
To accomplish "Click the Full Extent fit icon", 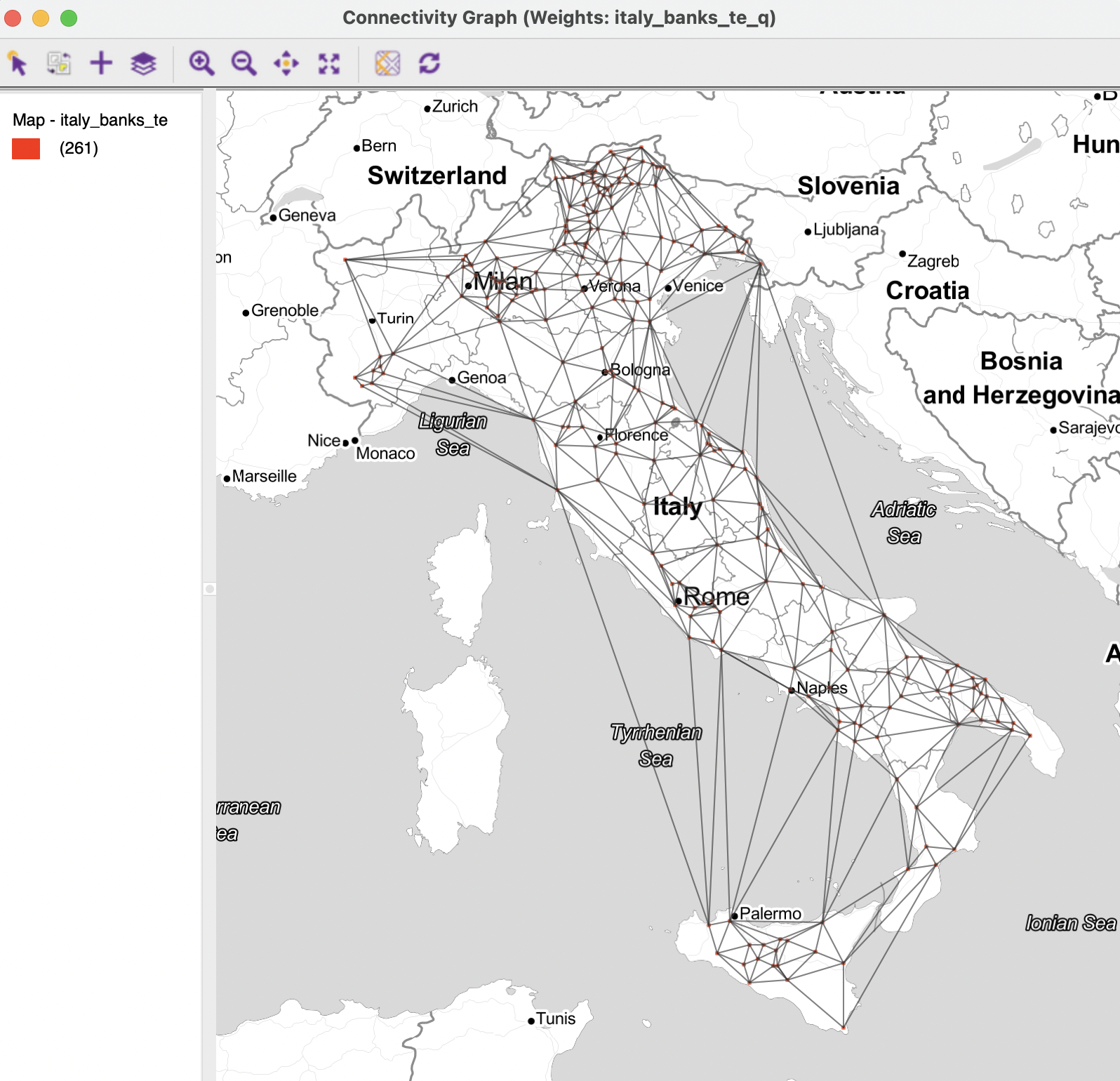I will [329, 63].
